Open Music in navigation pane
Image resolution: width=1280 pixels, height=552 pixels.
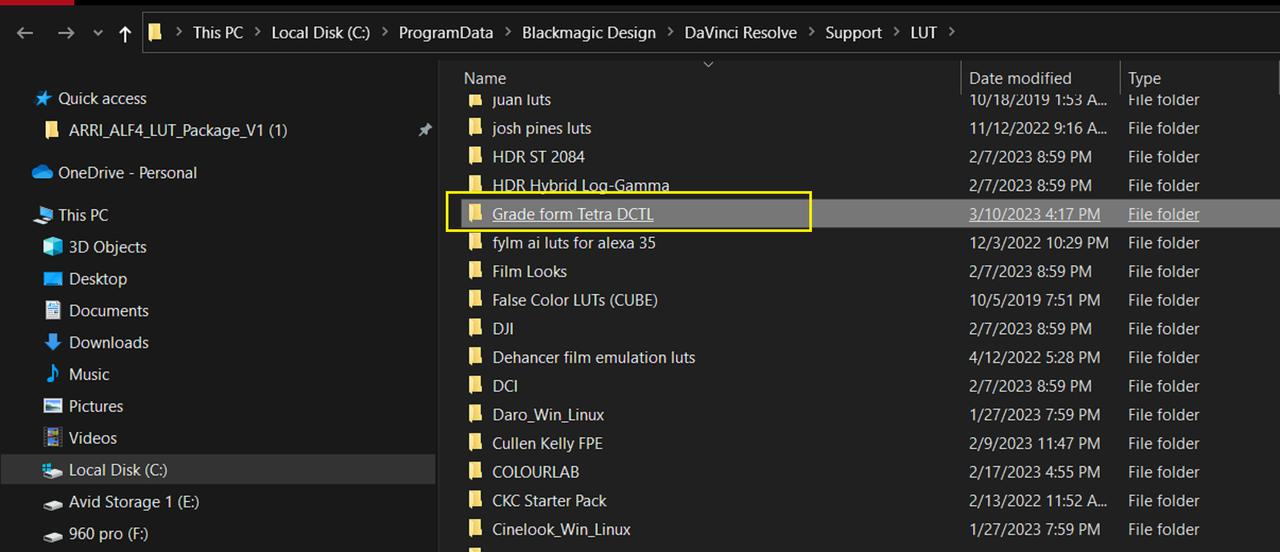pos(89,374)
